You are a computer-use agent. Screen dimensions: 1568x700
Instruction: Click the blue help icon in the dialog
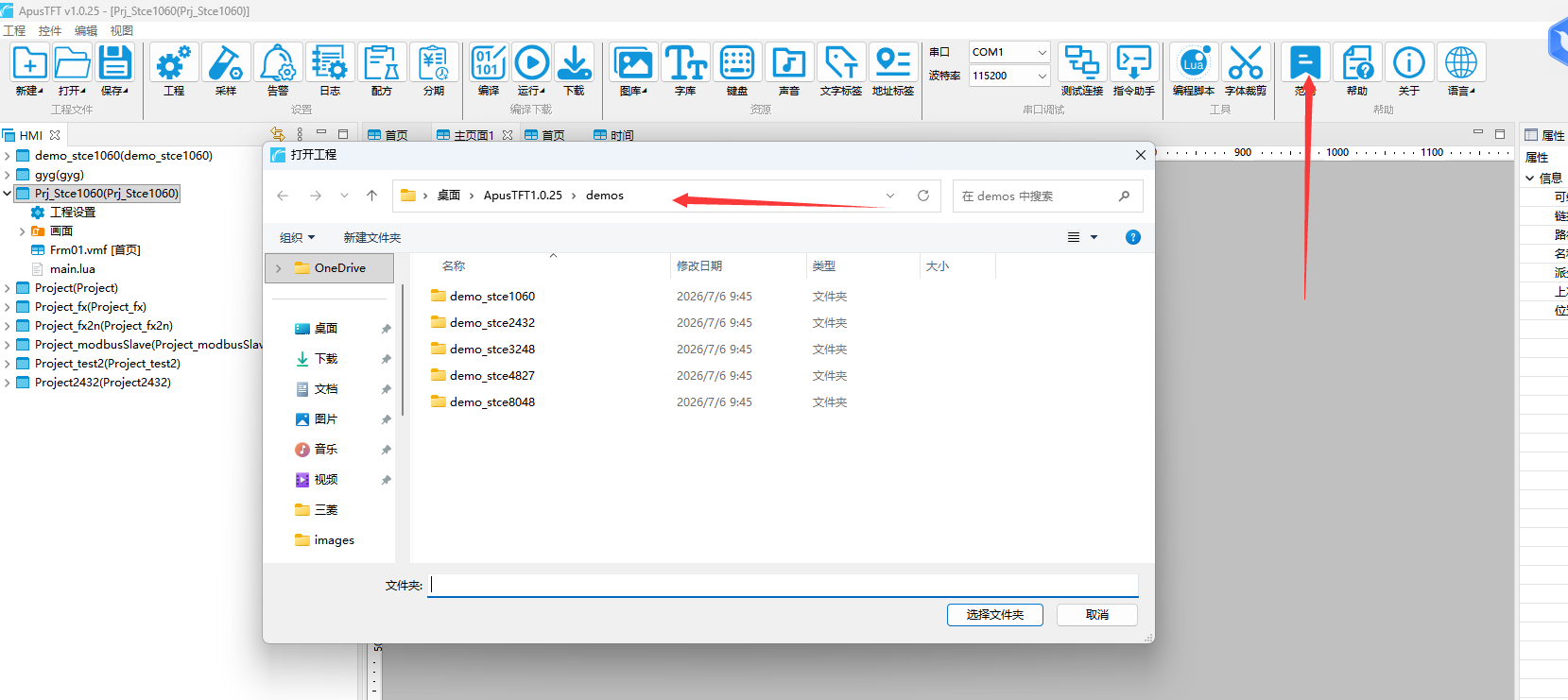1133,237
